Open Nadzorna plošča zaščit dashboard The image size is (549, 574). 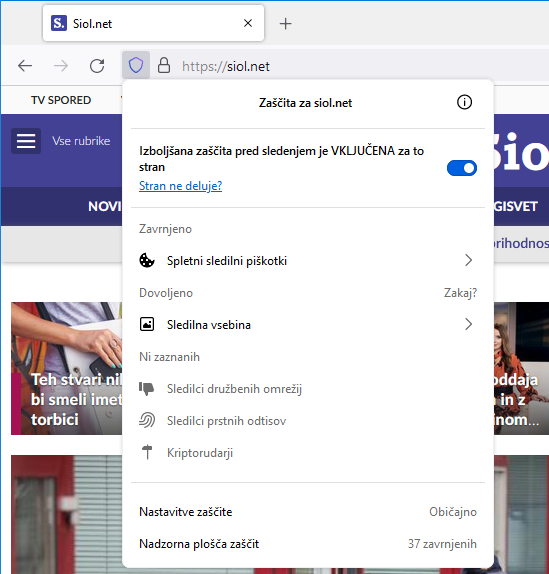click(x=308, y=544)
